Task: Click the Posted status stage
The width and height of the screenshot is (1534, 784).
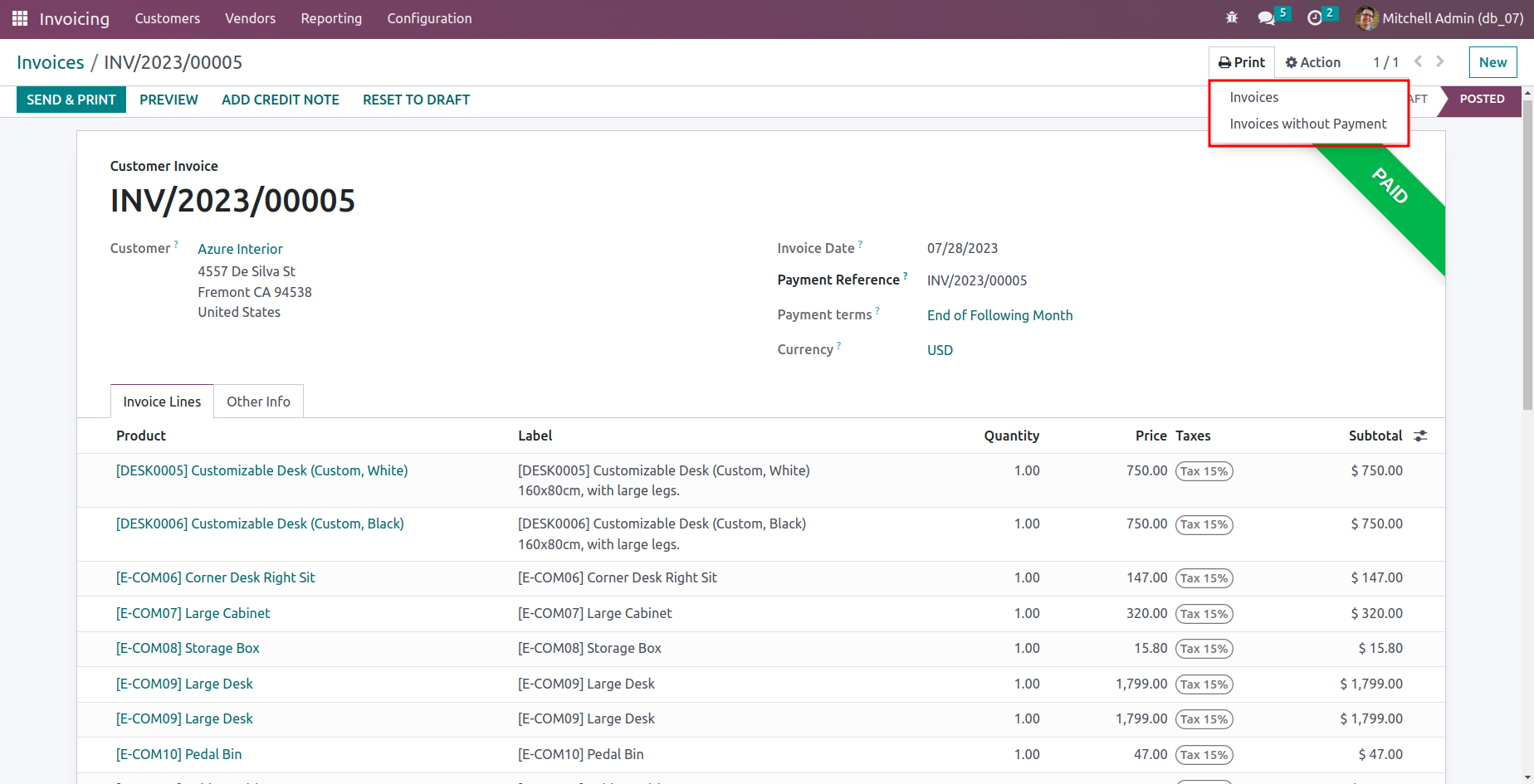Action: coord(1481,99)
